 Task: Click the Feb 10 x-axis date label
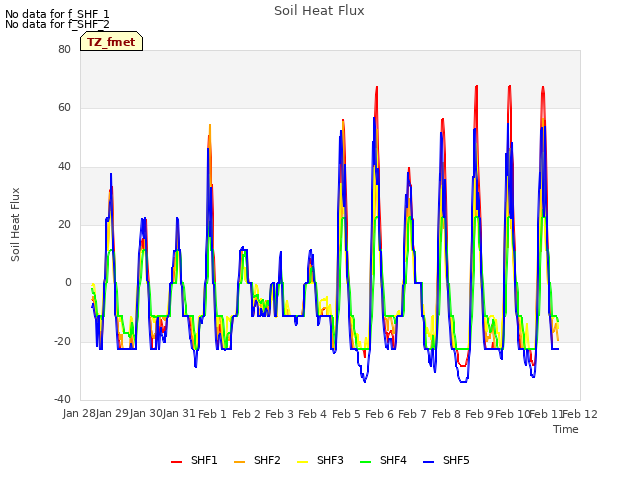point(513,414)
